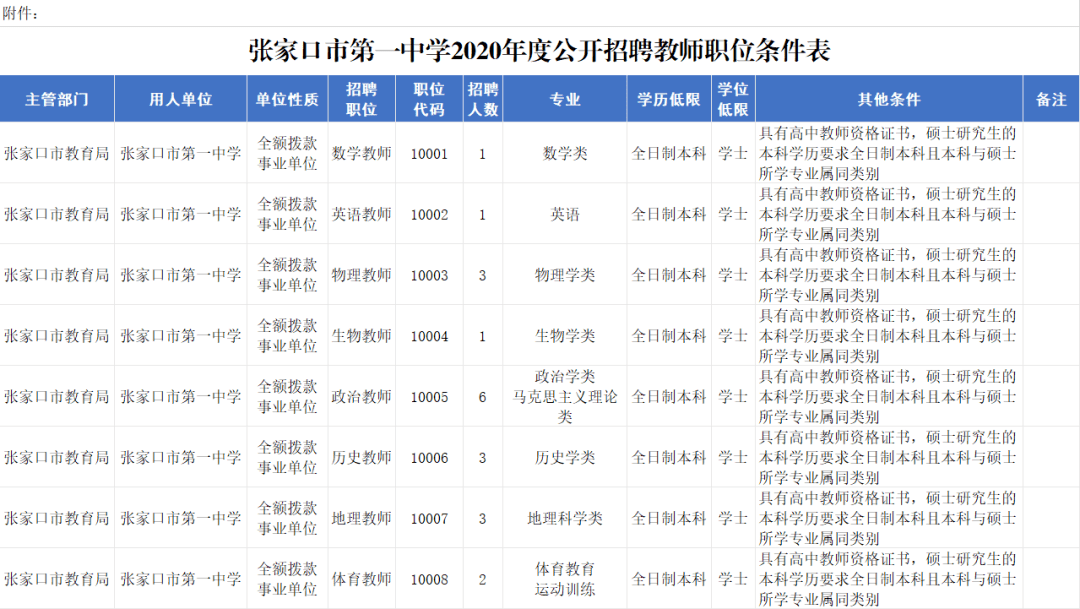Select the 学位低限 column header

(x=733, y=99)
